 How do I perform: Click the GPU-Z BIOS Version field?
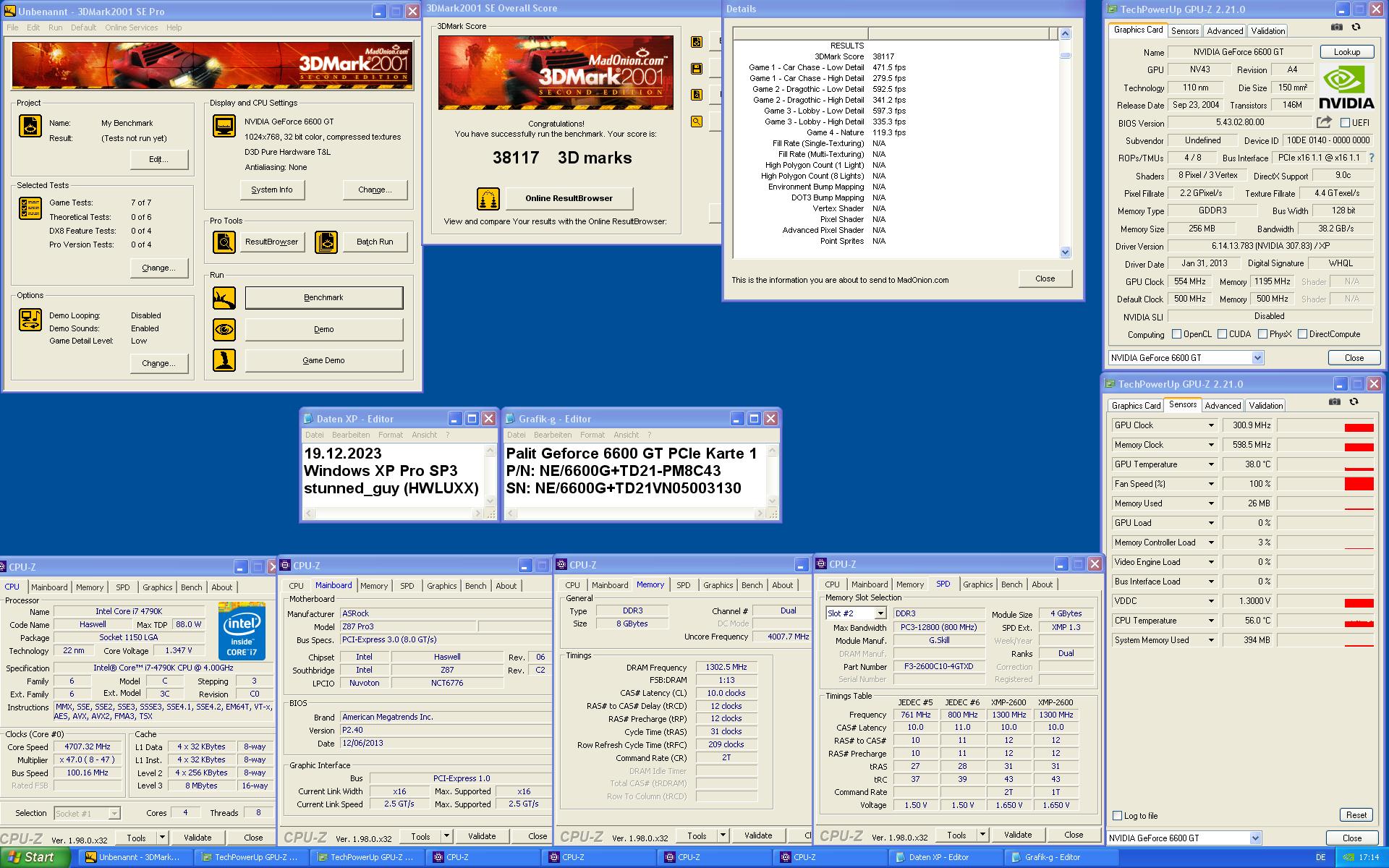coord(1240,123)
